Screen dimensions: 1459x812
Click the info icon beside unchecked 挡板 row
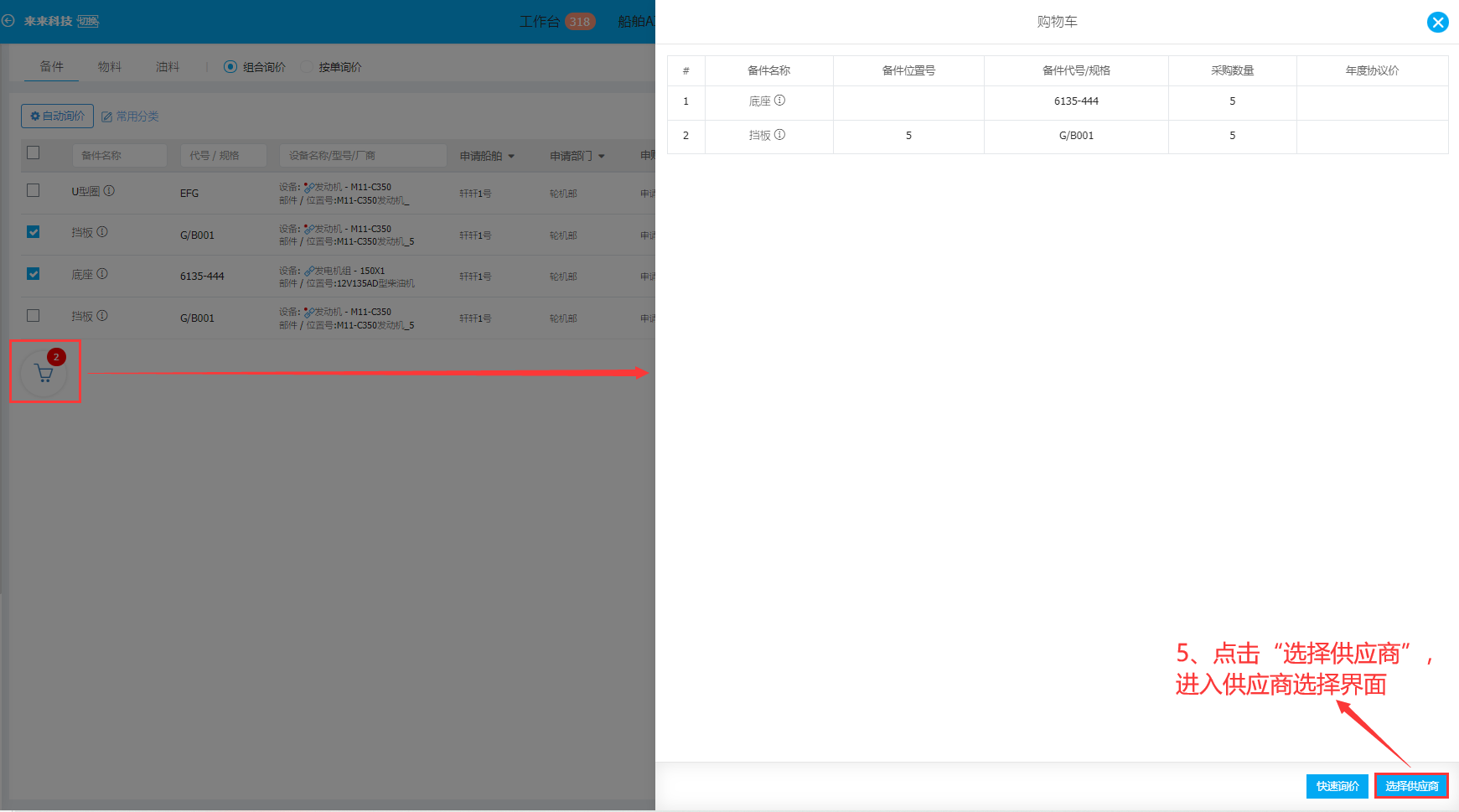[x=102, y=316]
